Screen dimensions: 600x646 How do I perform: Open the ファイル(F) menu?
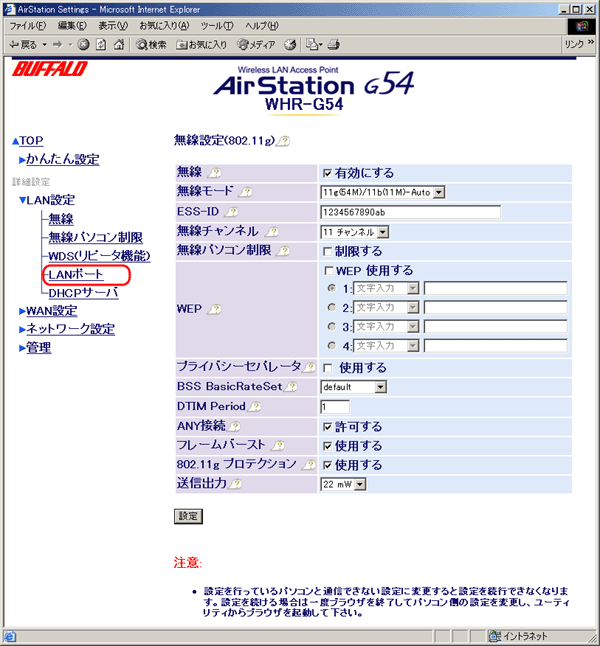click(28, 26)
